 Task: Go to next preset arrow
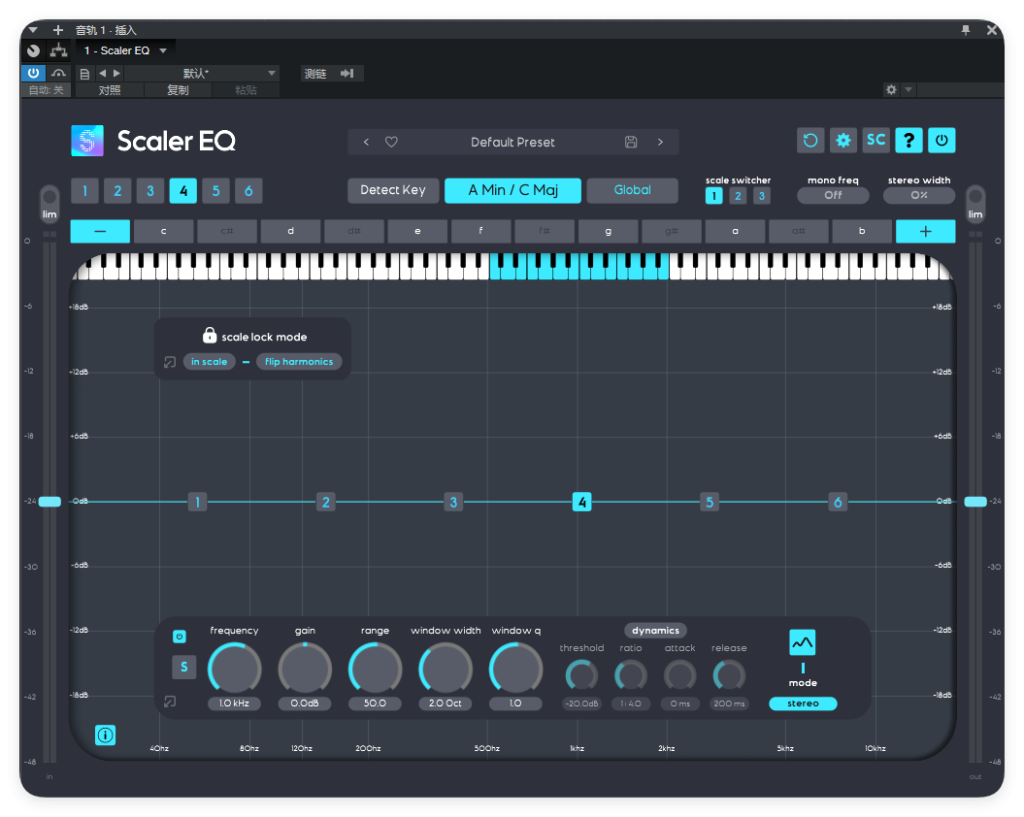tap(660, 142)
